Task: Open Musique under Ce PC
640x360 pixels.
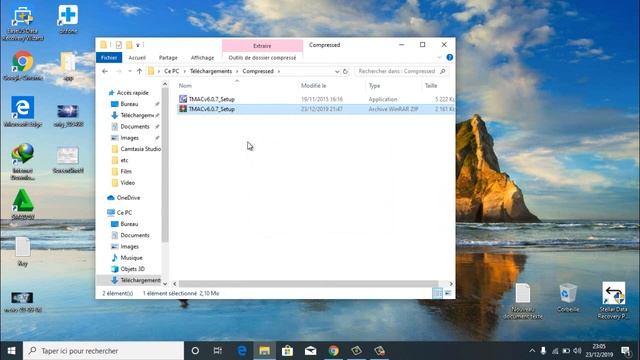Action: (131, 258)
